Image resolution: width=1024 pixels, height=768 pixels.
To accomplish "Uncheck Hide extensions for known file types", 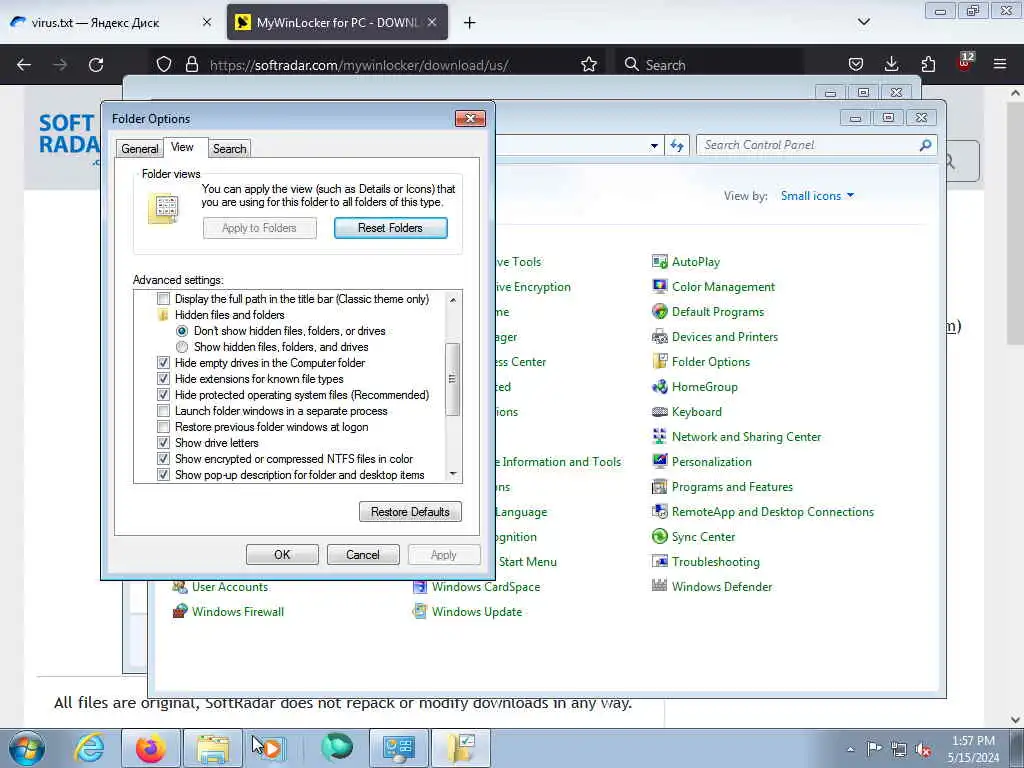I will [163, 379].
